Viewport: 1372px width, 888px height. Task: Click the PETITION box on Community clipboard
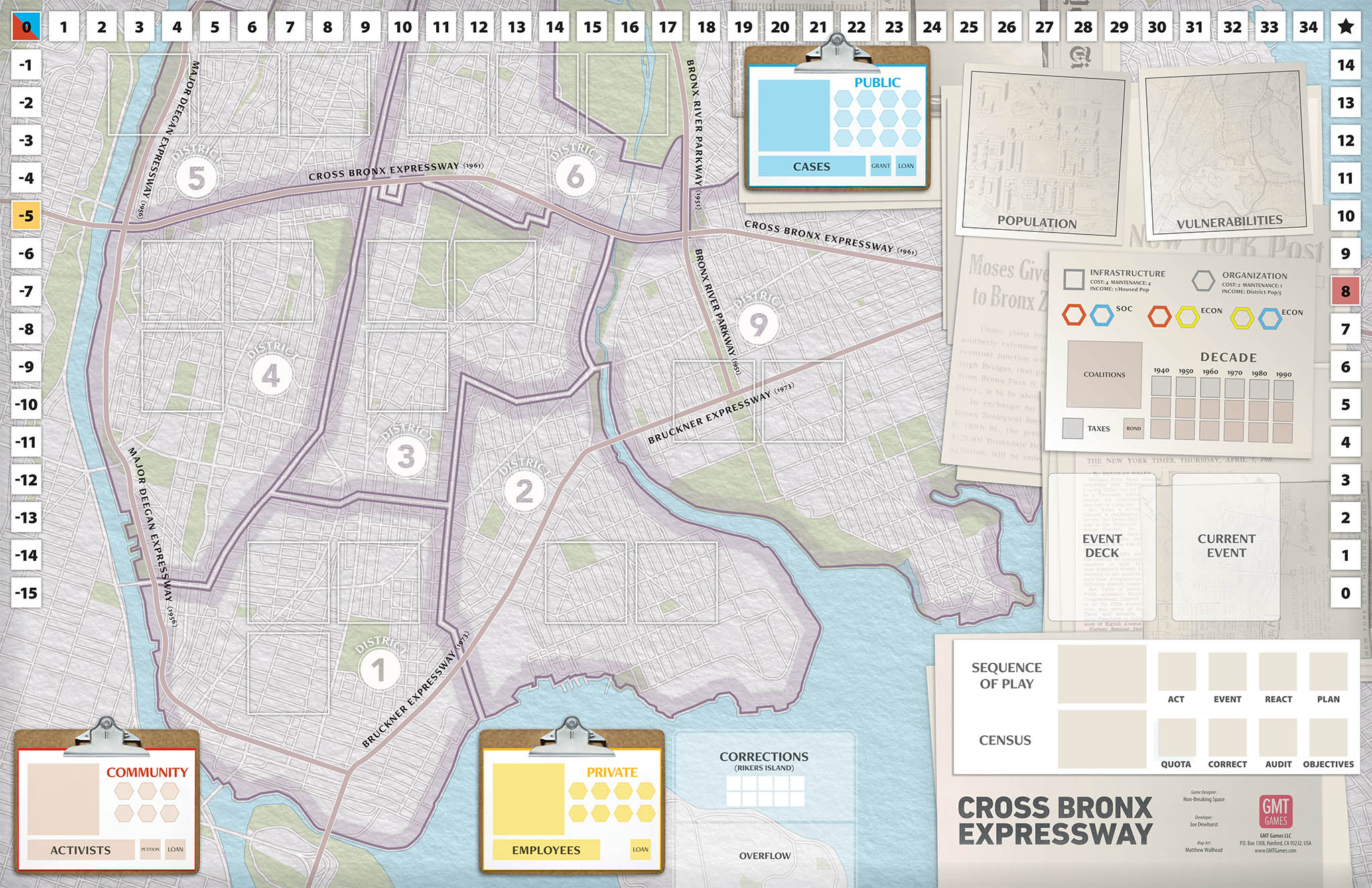[x=150, y=849]
